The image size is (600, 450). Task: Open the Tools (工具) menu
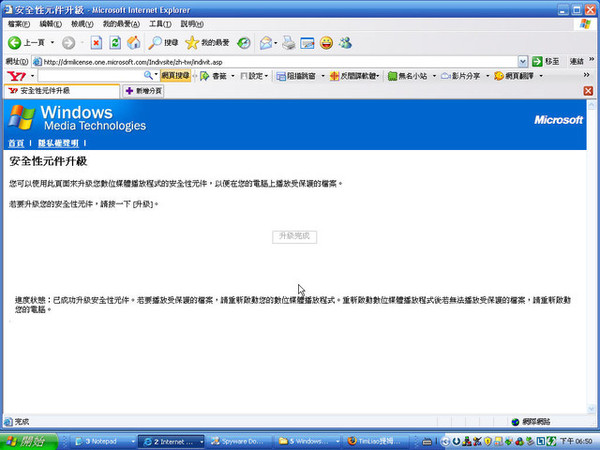160,24
